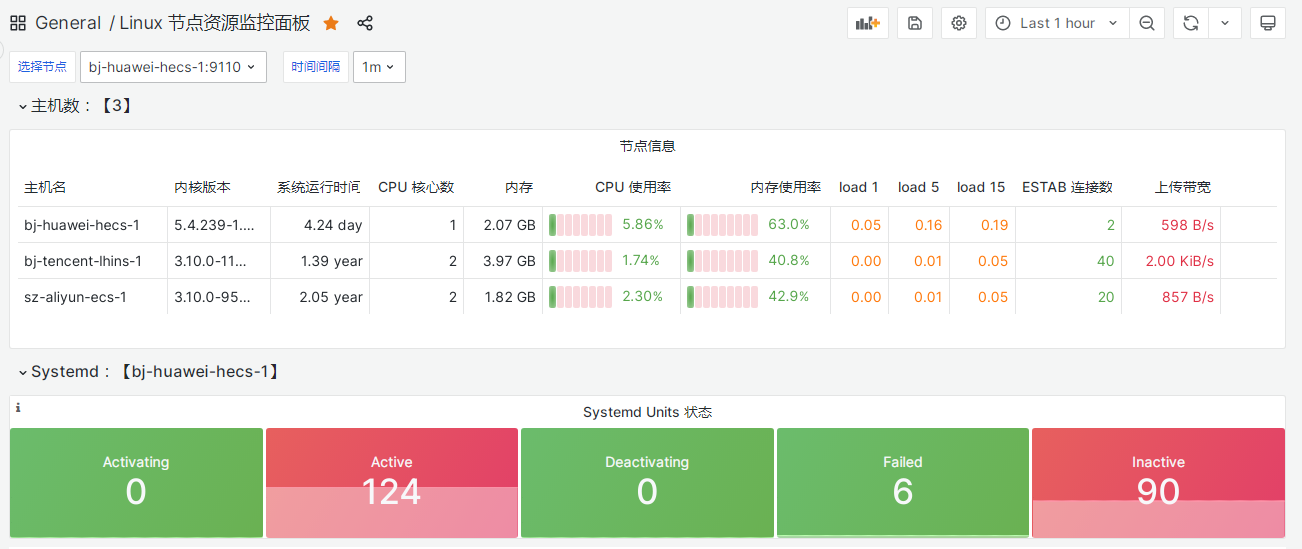Save the dashboard with disk icon
Image resolution: width=1302 pixels, height=549 pixels.
[915, 23]
